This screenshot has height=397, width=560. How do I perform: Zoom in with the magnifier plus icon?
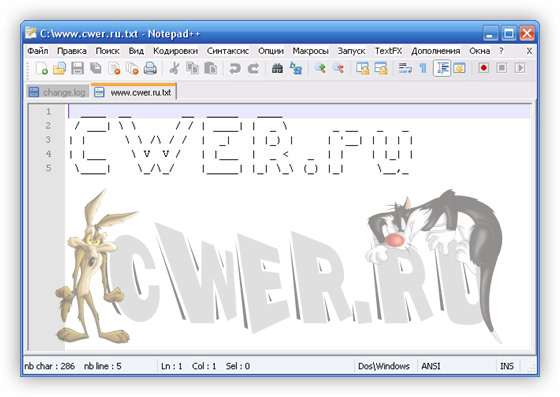320,68
